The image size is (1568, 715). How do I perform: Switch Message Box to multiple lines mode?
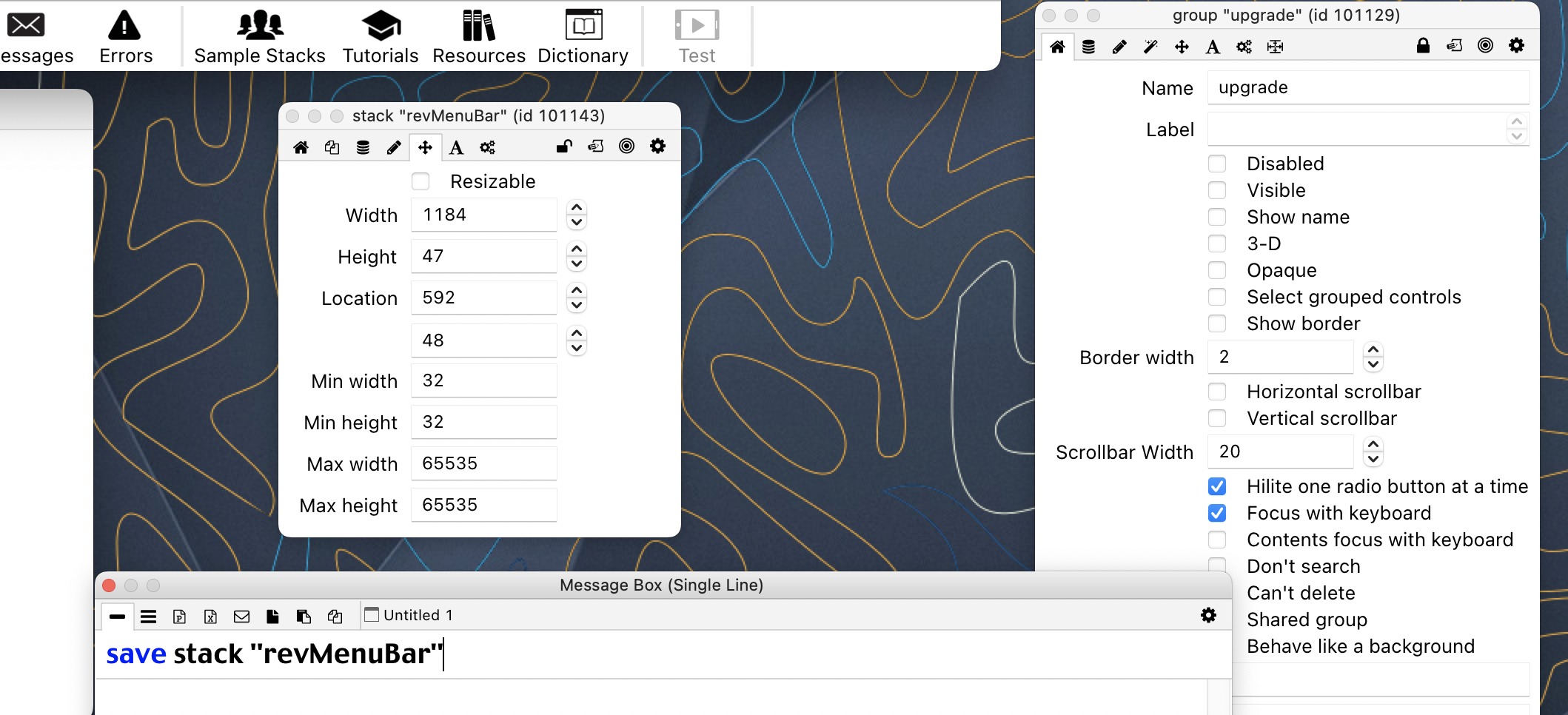148,616
